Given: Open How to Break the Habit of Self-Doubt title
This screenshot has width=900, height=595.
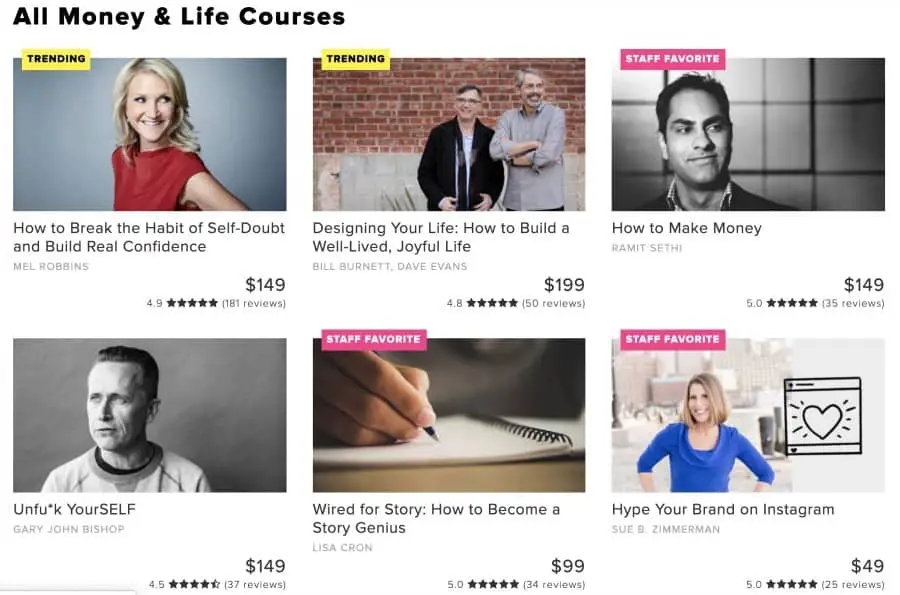Looking at the screenshot, I should pos(149,237).
